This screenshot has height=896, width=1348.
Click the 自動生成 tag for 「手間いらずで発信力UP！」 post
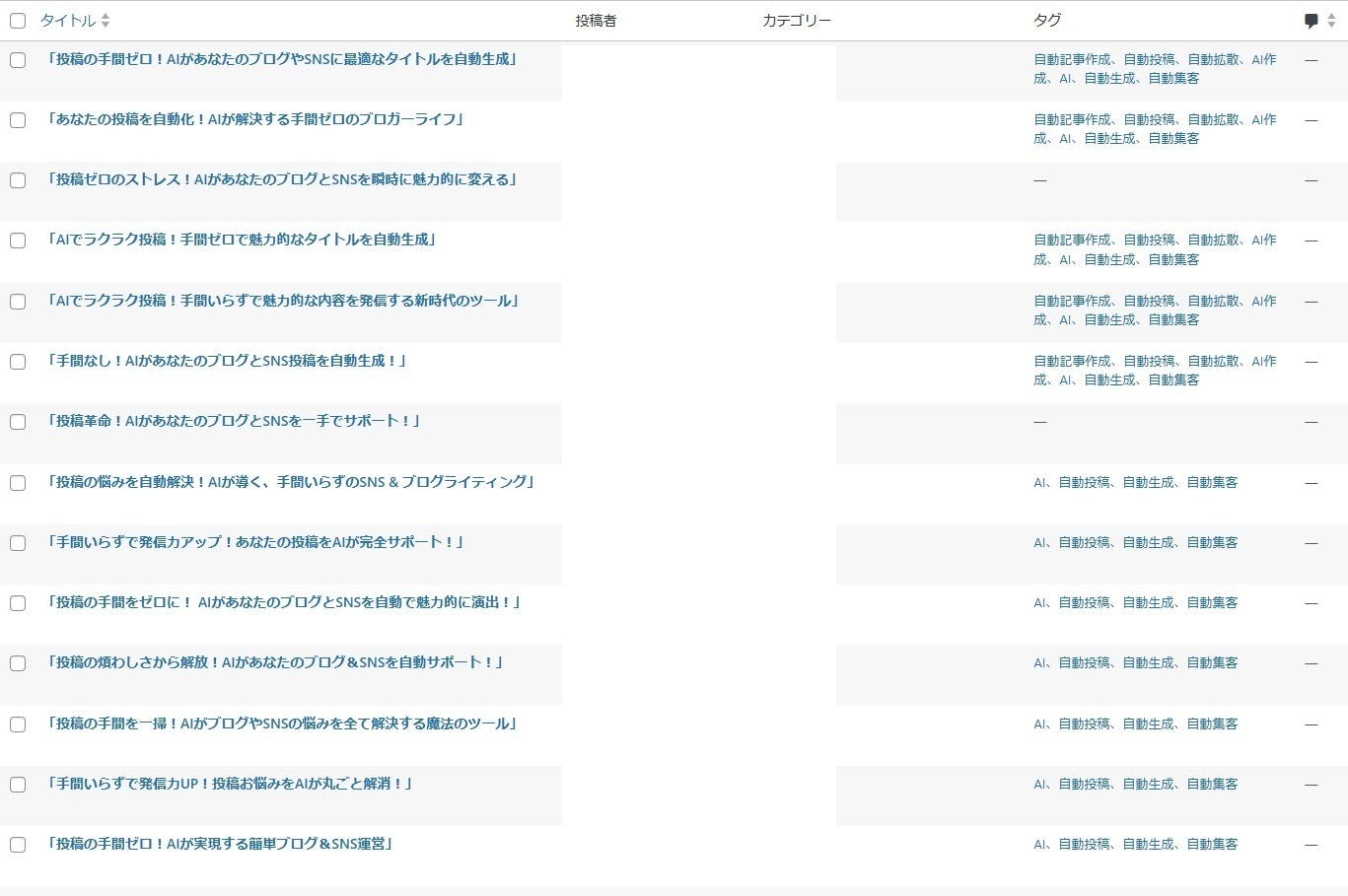[x=1148, y=784]
